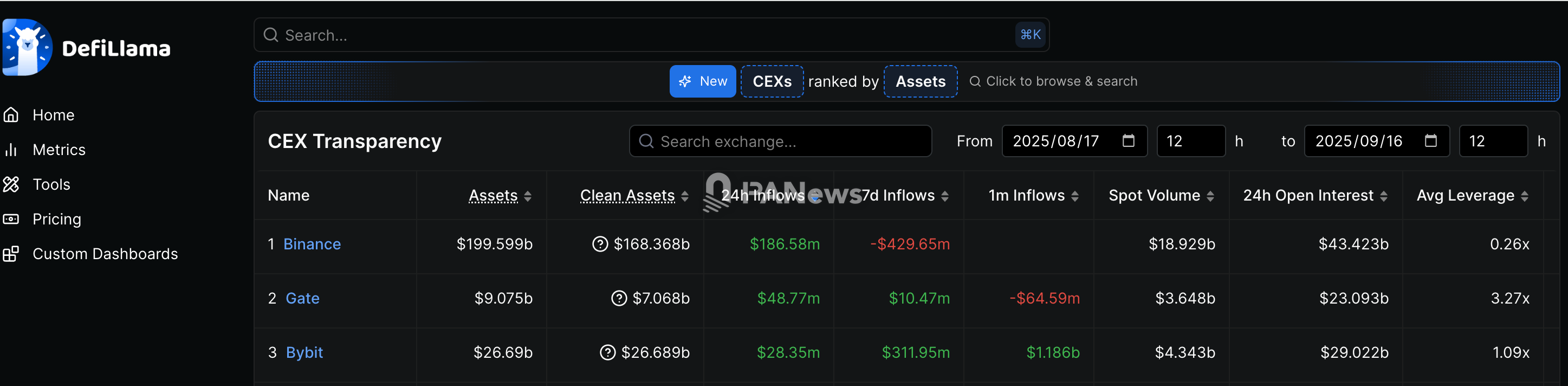
Task: Click help icon beside Binance $168.368b
Action: pyautogui.click(x=600, y=244)
